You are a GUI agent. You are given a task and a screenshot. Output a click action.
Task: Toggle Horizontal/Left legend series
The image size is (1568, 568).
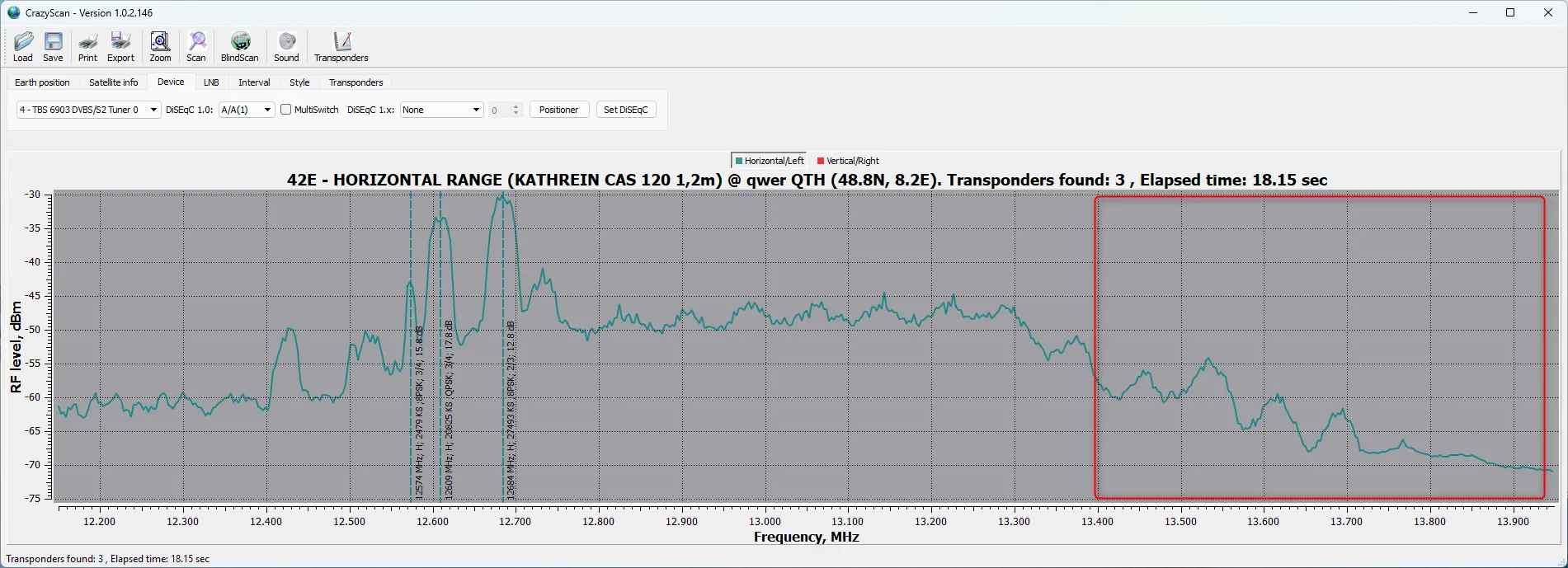[769, 161]
